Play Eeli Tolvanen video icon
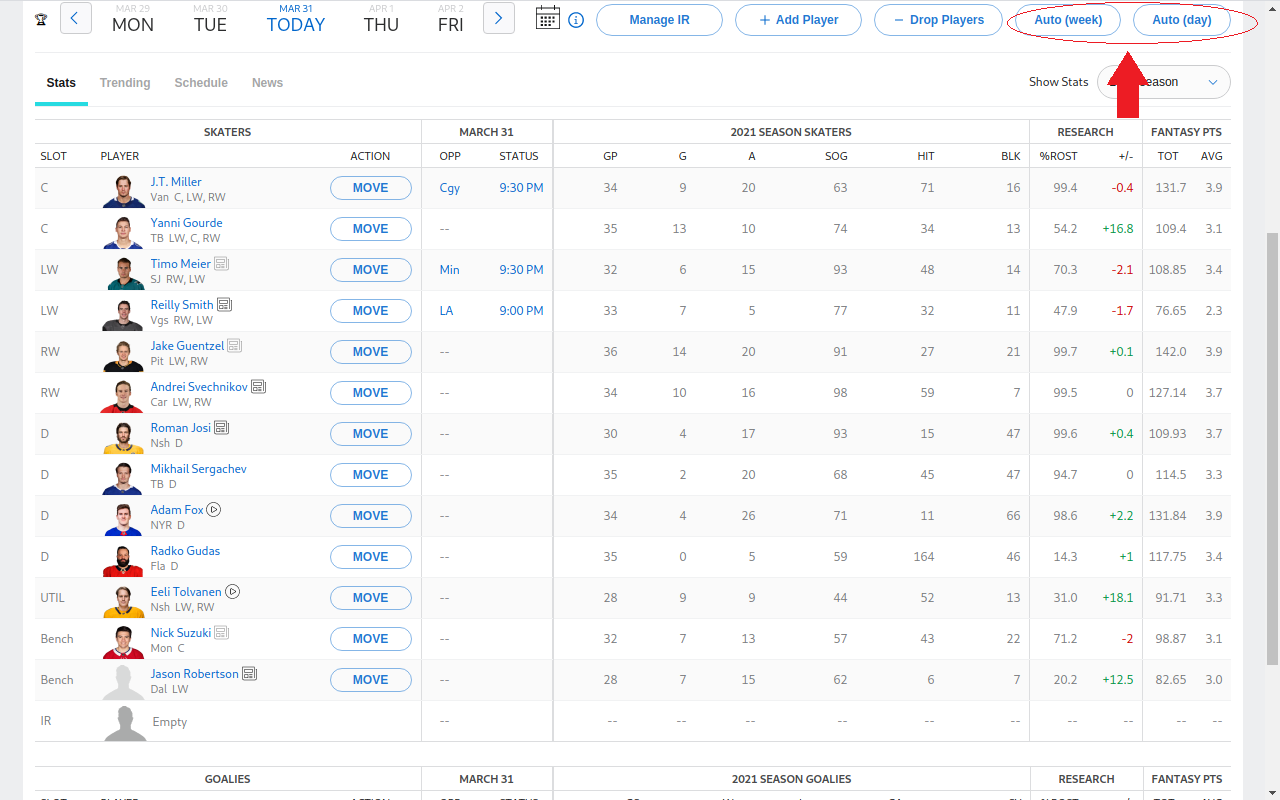The height and width of the screenshot is (800, 1280). point(233,592)
